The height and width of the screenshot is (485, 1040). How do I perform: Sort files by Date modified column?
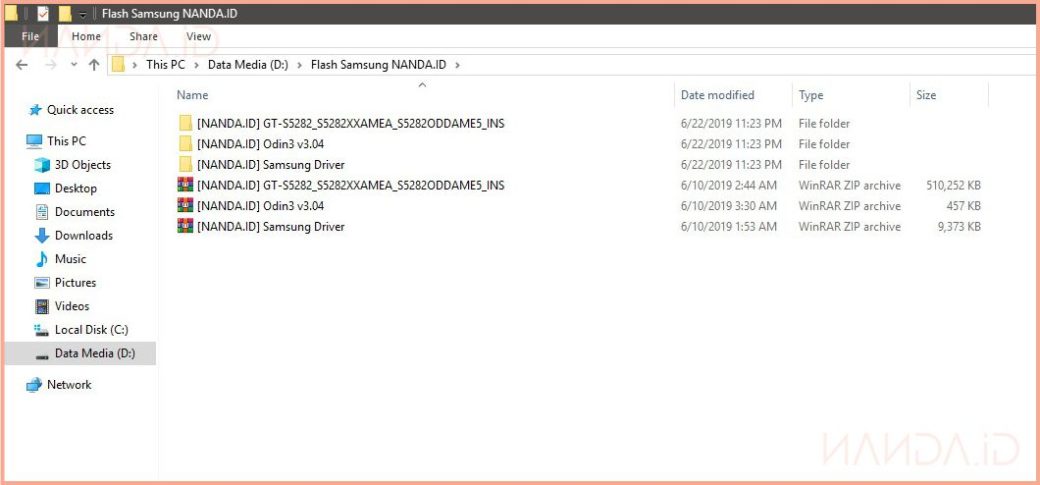pyautogui.click(x=717, y=95)
